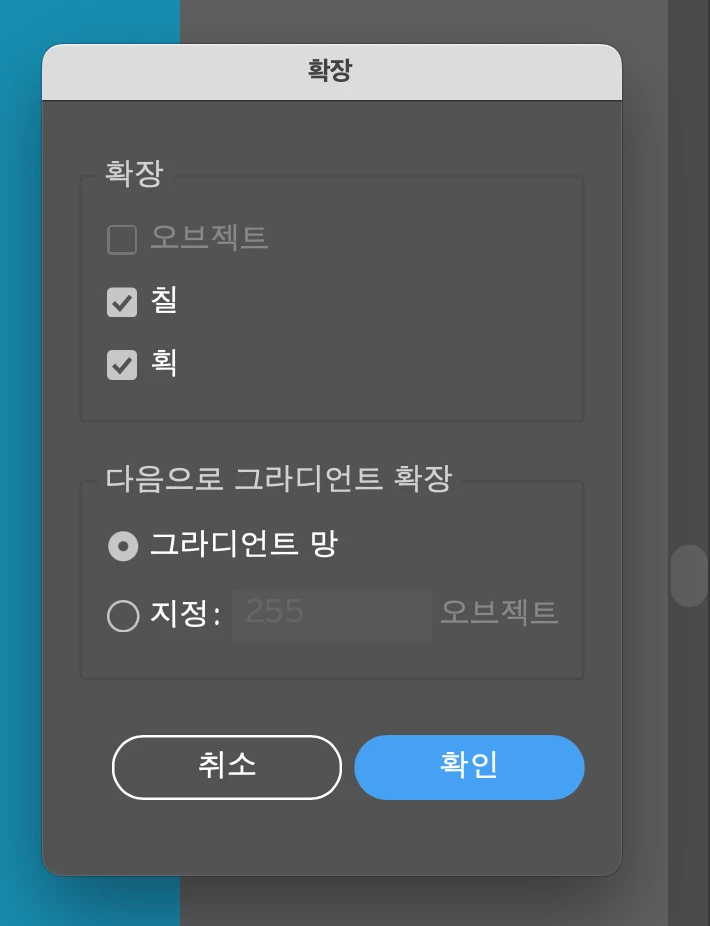The height and width of the screenshot is (926, 710).
Task: Click the 확장 group heading
Action: [133, 174]
